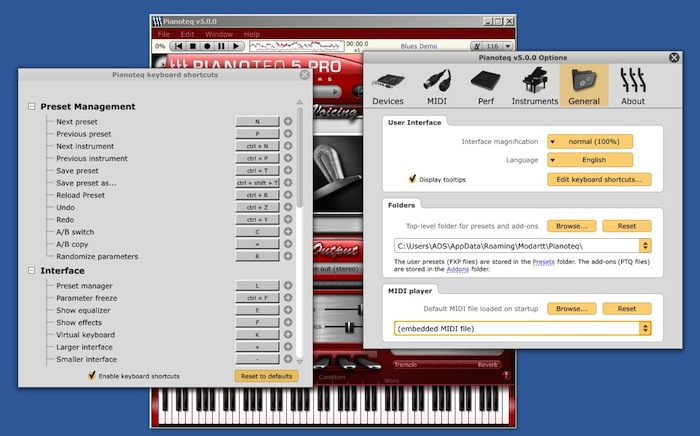
Task: Reset the default MIDI file
Action: pyautogui.click(x=627, y=308)
